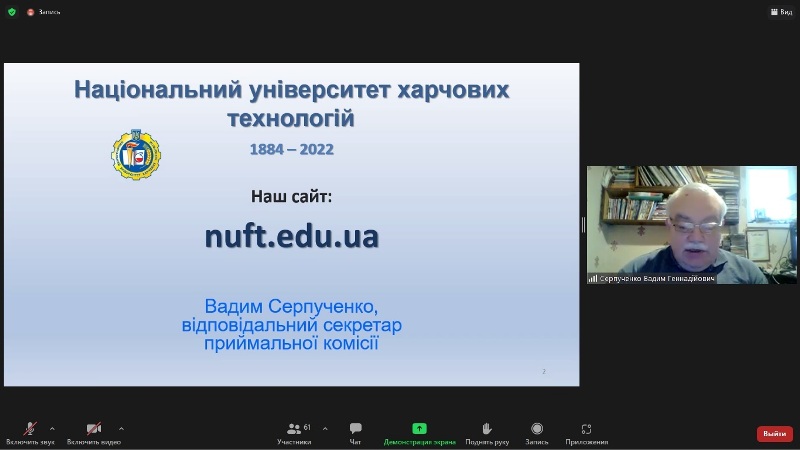Viewport: 800px width, 450px height.
Task: Open Вид view layout menu
Action: coord(782,12)
